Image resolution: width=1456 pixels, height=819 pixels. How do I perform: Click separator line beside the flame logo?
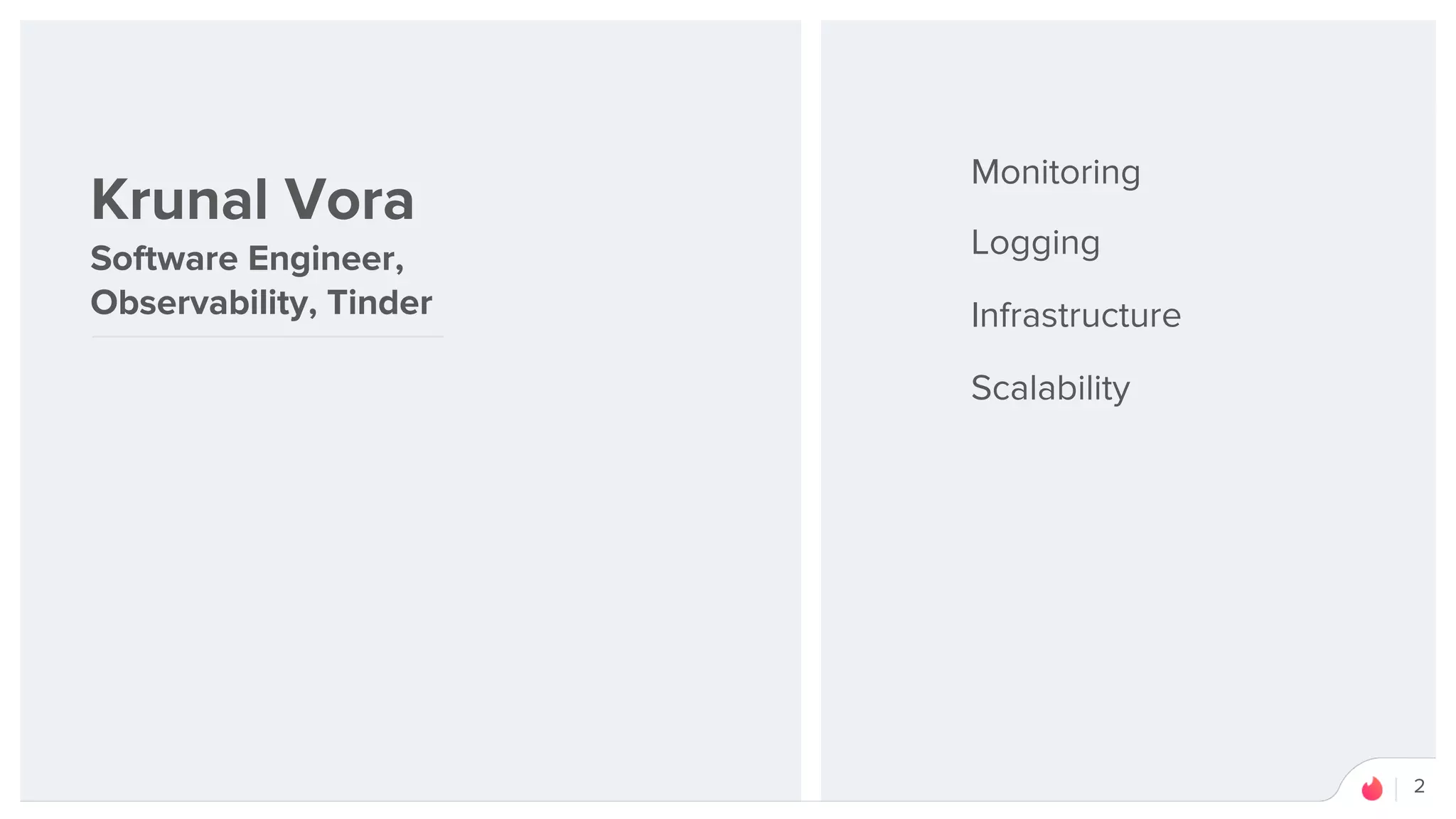point(1396,788)
